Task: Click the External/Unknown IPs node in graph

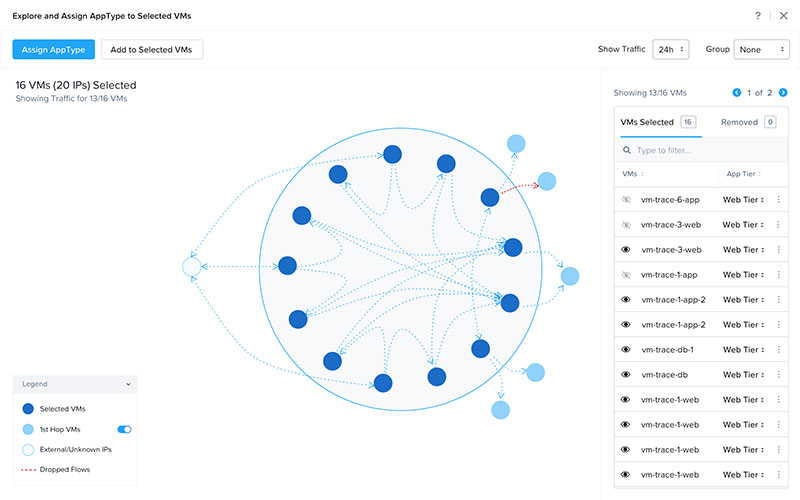Action: (192, 267)
